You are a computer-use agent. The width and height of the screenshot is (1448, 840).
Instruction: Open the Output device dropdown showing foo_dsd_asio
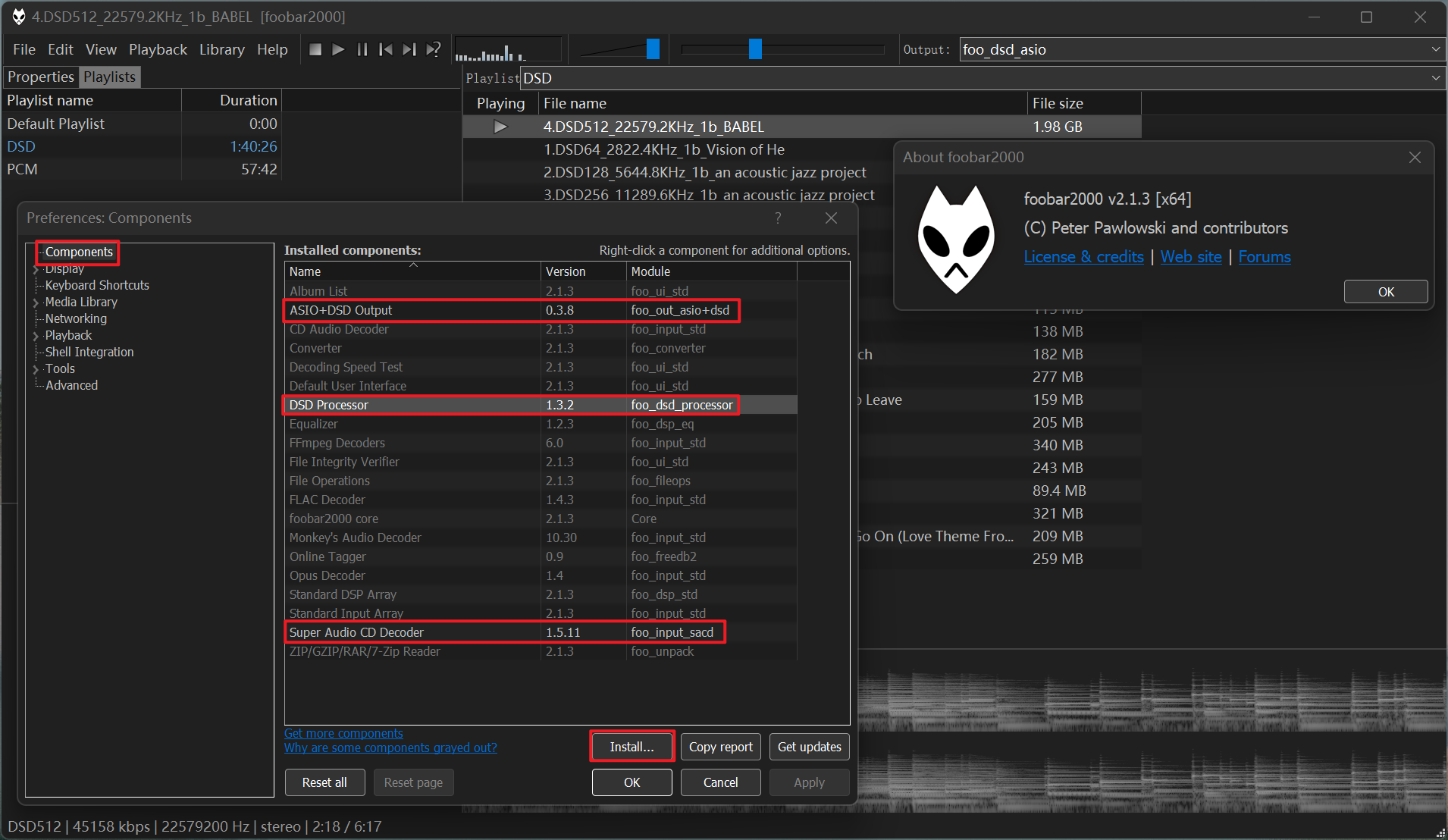point(1437,49)
